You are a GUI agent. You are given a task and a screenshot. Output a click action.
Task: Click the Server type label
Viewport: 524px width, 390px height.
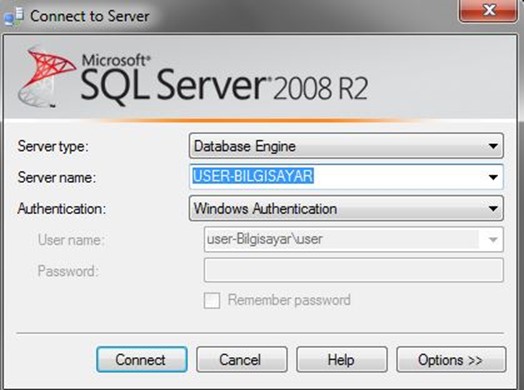coord(53,146)
